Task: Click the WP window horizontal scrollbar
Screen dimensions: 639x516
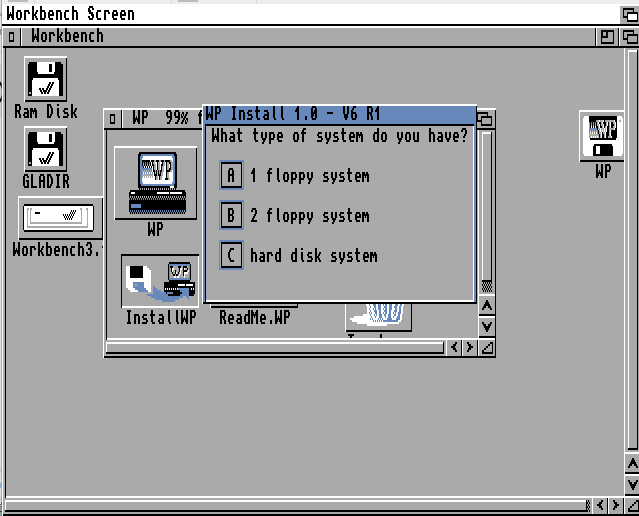Action: (275, 348)
